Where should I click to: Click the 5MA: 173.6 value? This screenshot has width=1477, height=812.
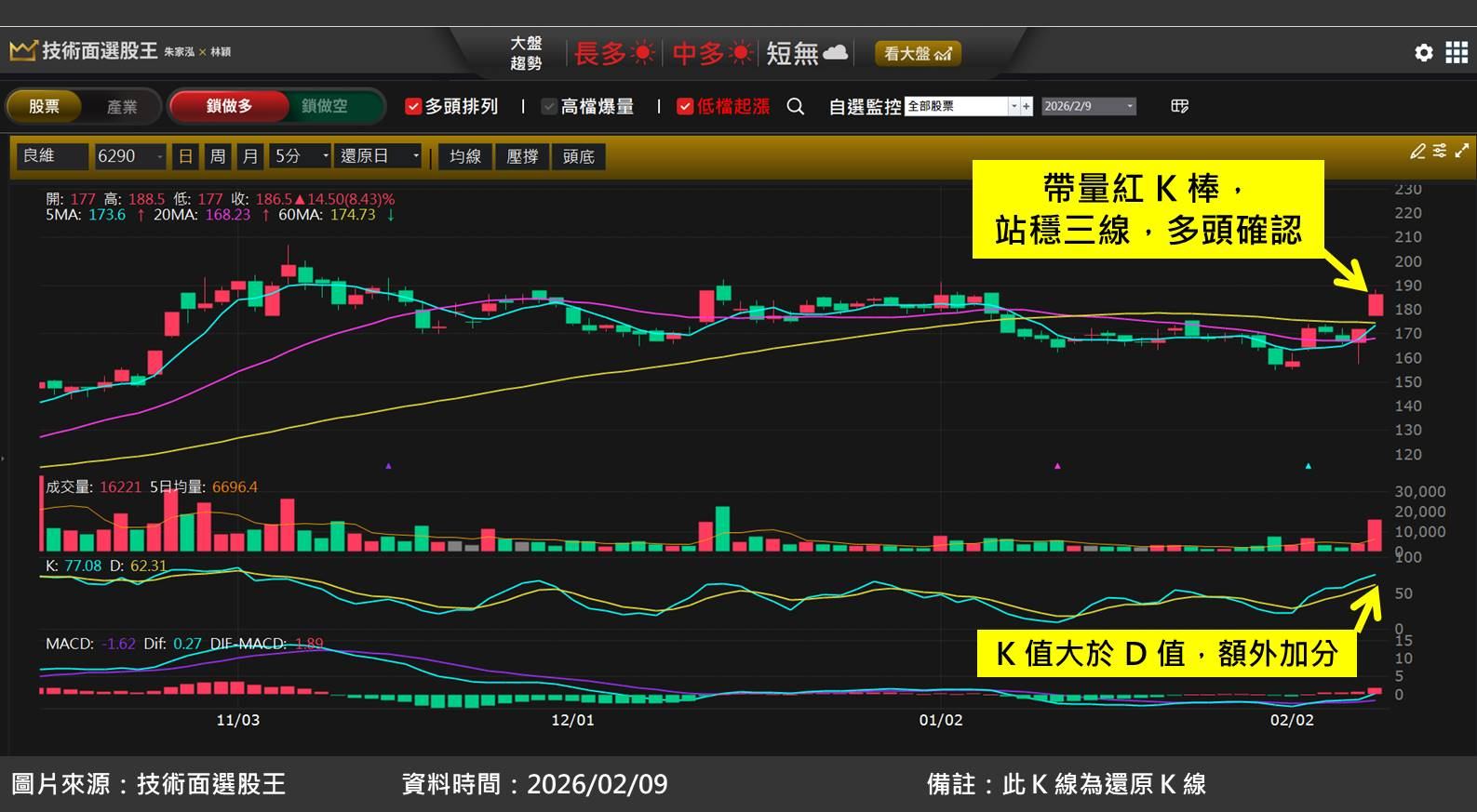point(86,215)
